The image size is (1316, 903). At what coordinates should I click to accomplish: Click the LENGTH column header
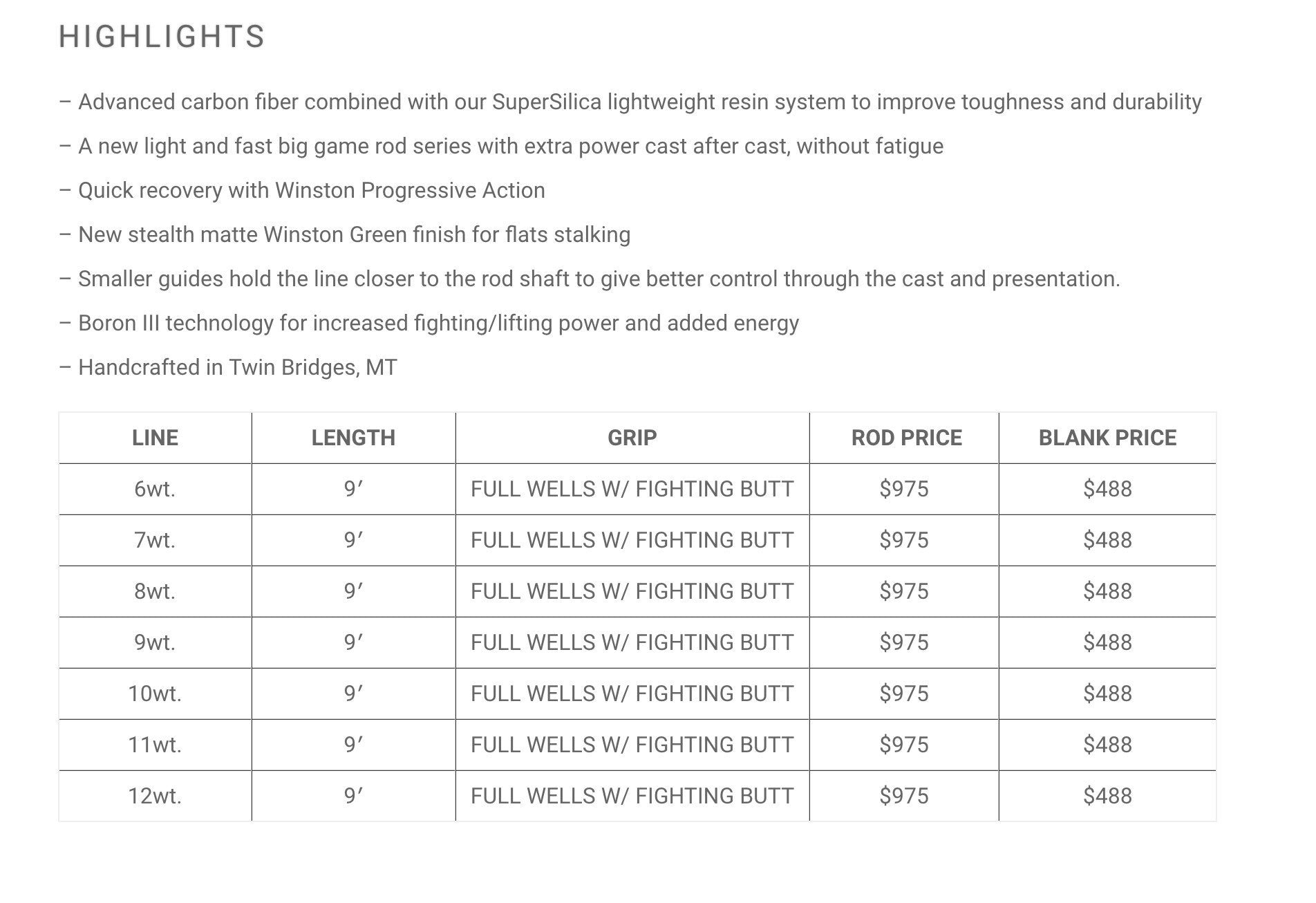[353, 438]
